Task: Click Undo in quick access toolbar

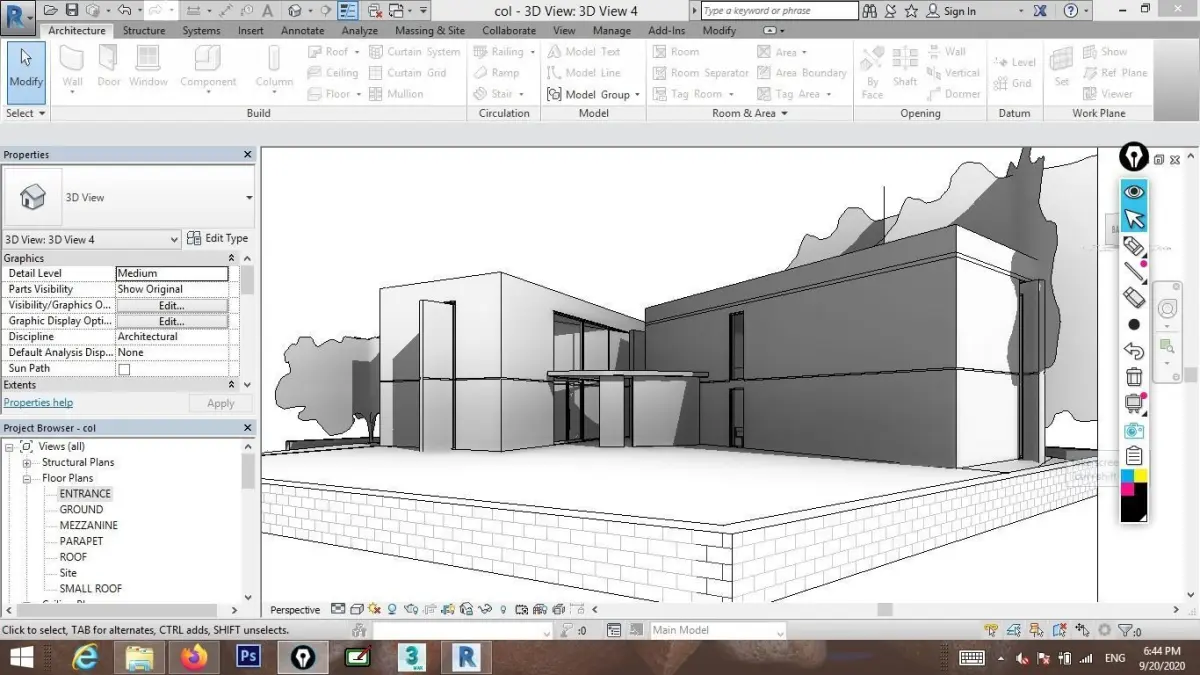Action: [x=124, y=10]
